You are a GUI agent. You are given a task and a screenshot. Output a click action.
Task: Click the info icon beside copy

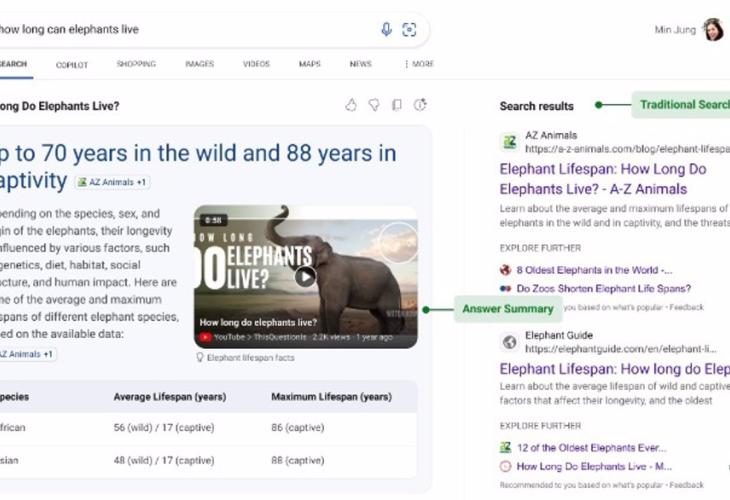[420, 105]
